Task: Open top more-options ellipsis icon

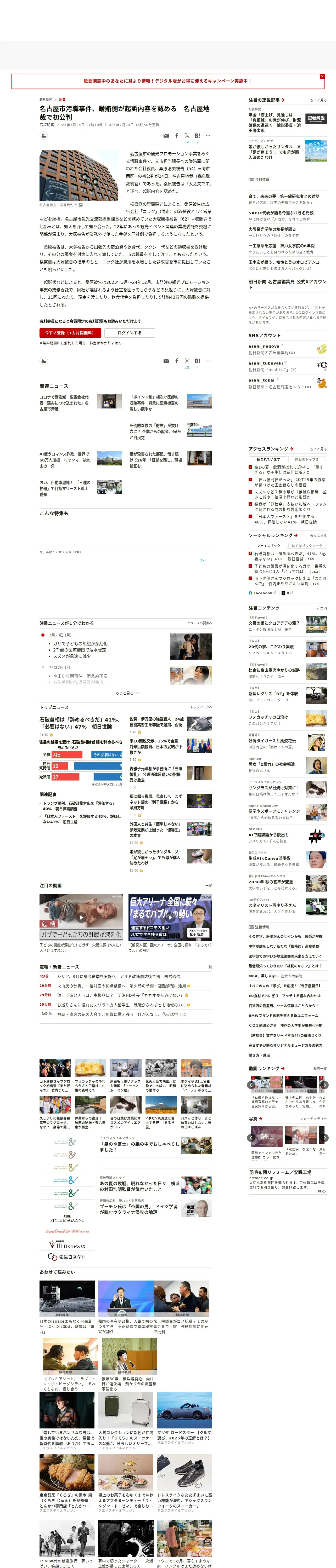Action: pos(208,136)
